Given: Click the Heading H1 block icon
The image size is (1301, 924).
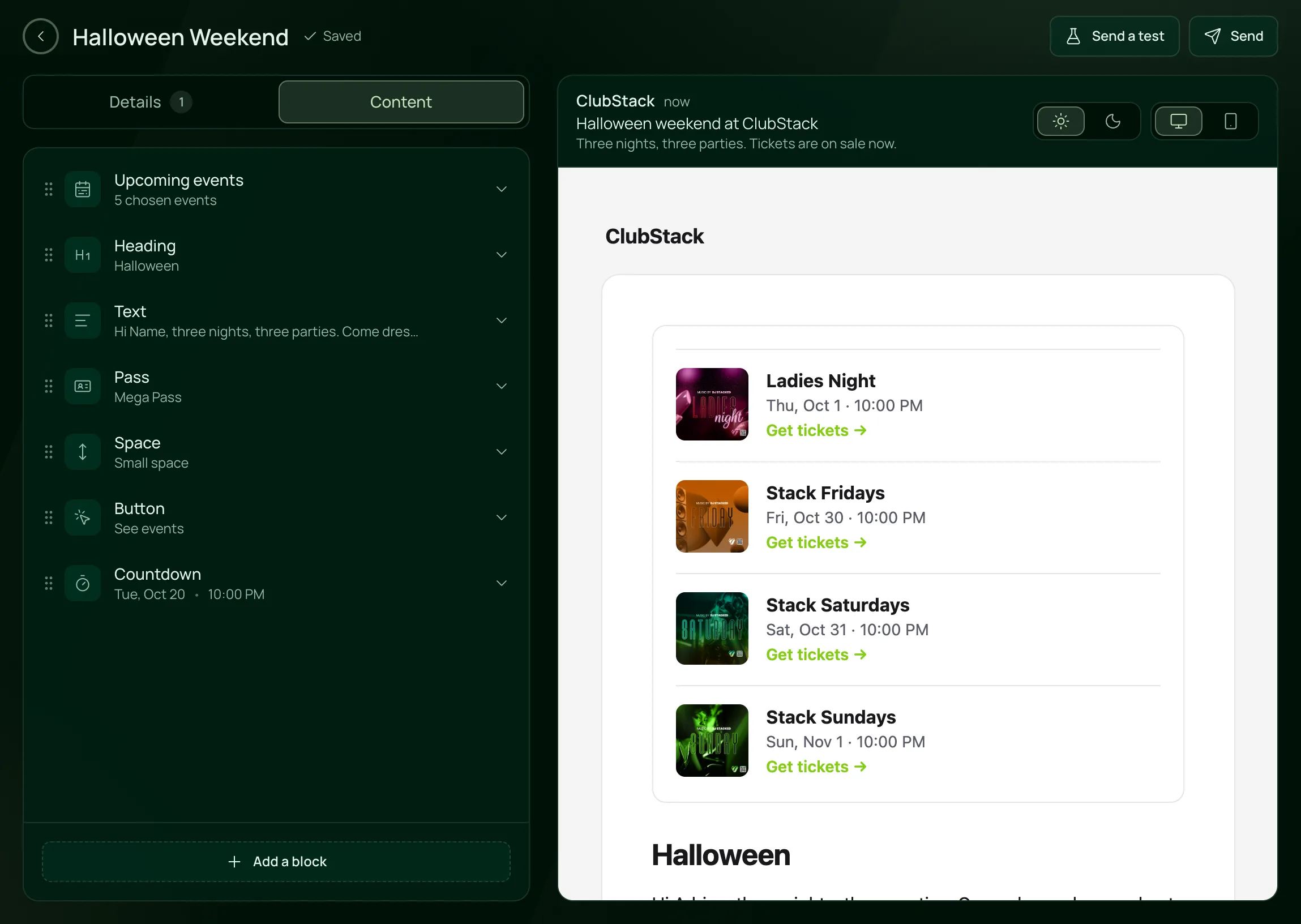Looking at the screenshot, I should (x=83, y=255).
